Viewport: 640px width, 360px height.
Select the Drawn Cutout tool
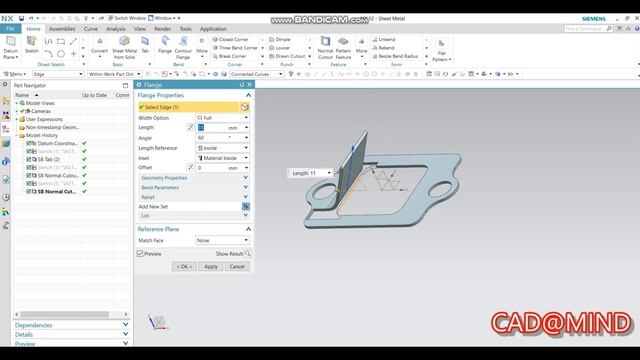287,56
